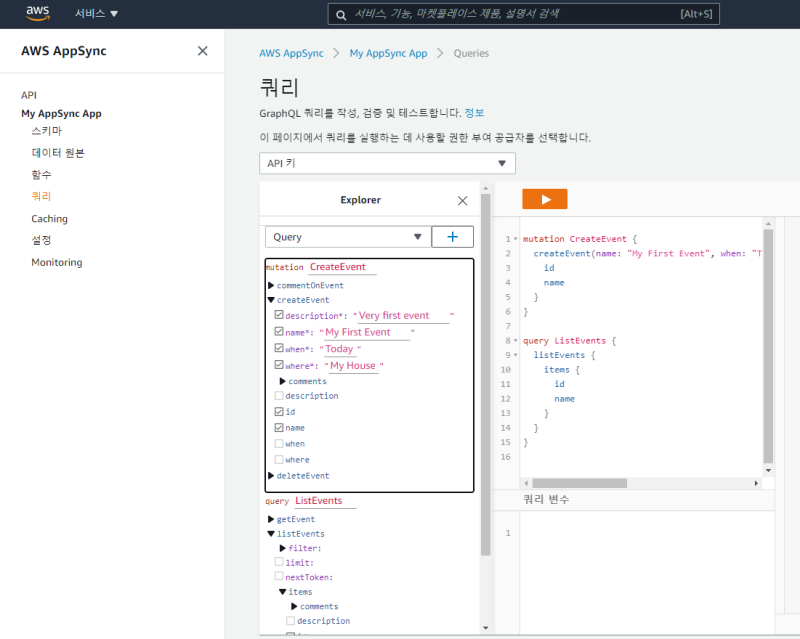
Task: Click the 쿼리 변수 variables header
Action: 546,499
